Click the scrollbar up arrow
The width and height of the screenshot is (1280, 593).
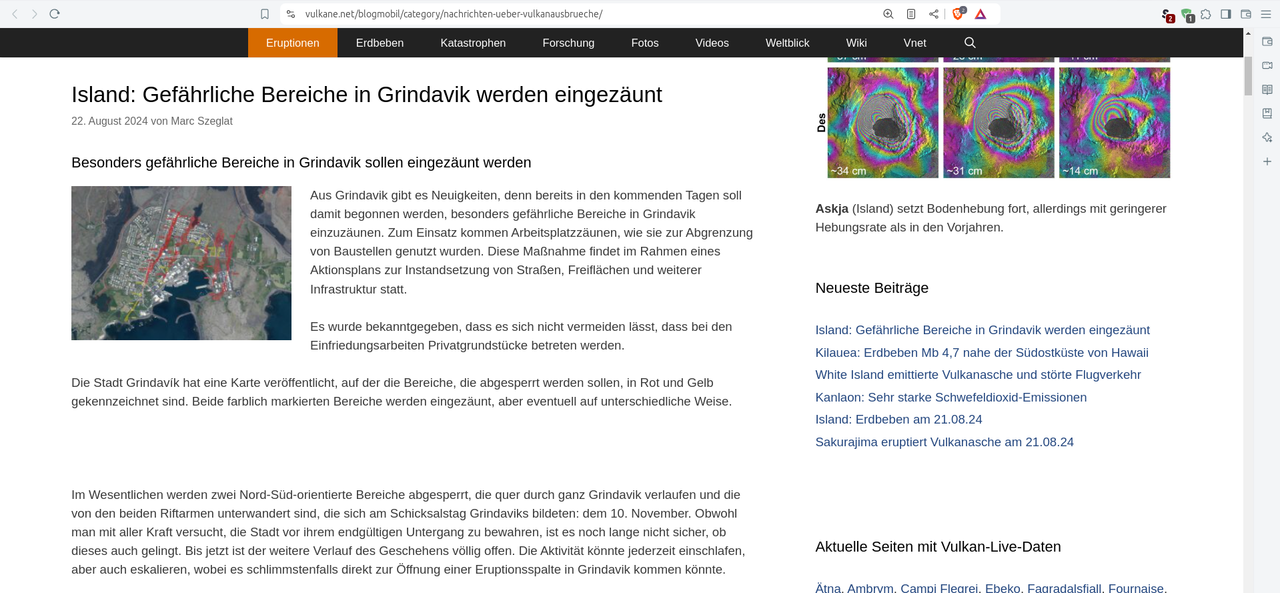click(1248, 34)
